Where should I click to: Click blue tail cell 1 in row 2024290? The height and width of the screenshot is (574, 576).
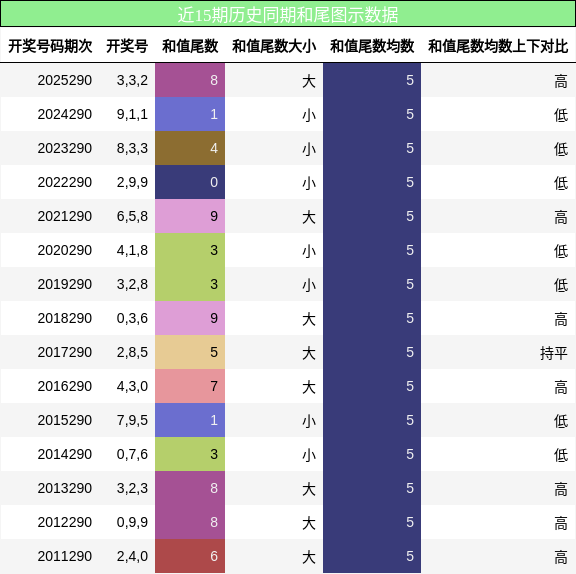pos(190,114)
